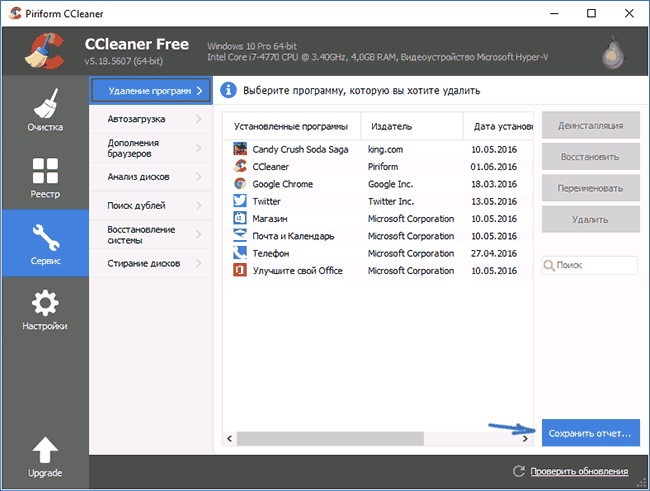650x491 pixels.
Task: Click the Проверить обновления link
Action: [x=579, y=472]
